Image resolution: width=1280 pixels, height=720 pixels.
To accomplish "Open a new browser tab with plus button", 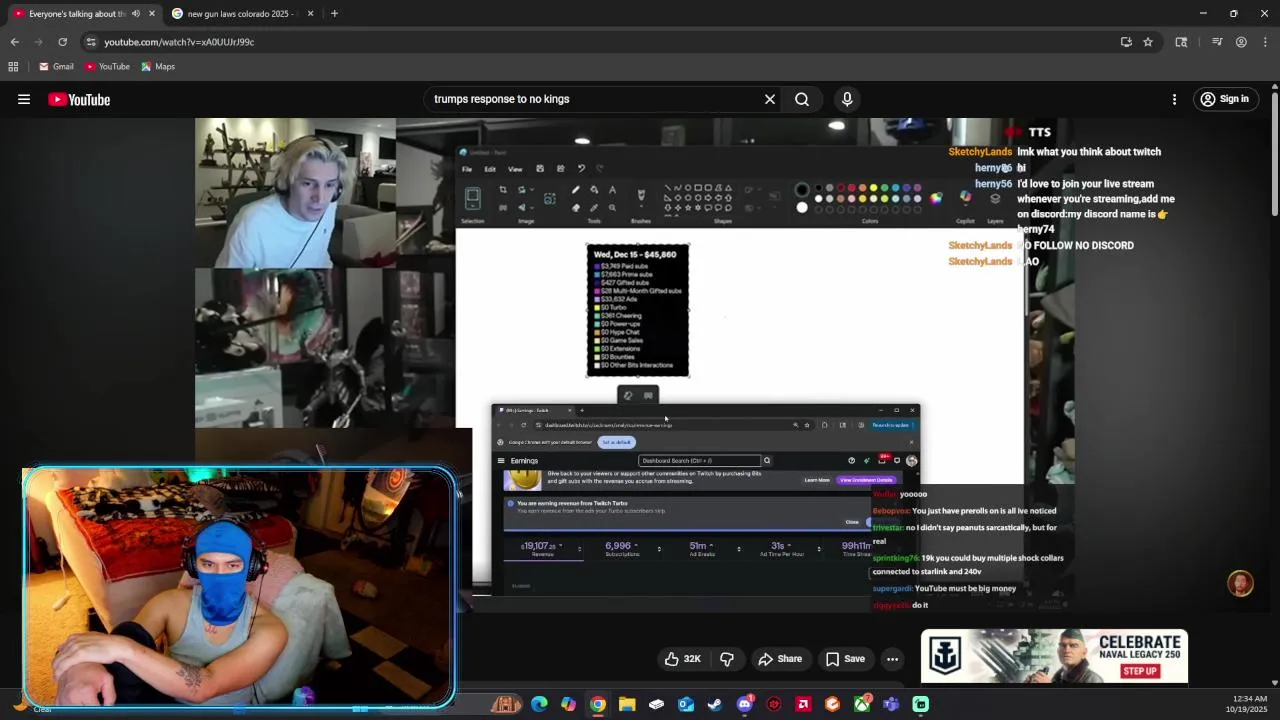I will point(334,14).
